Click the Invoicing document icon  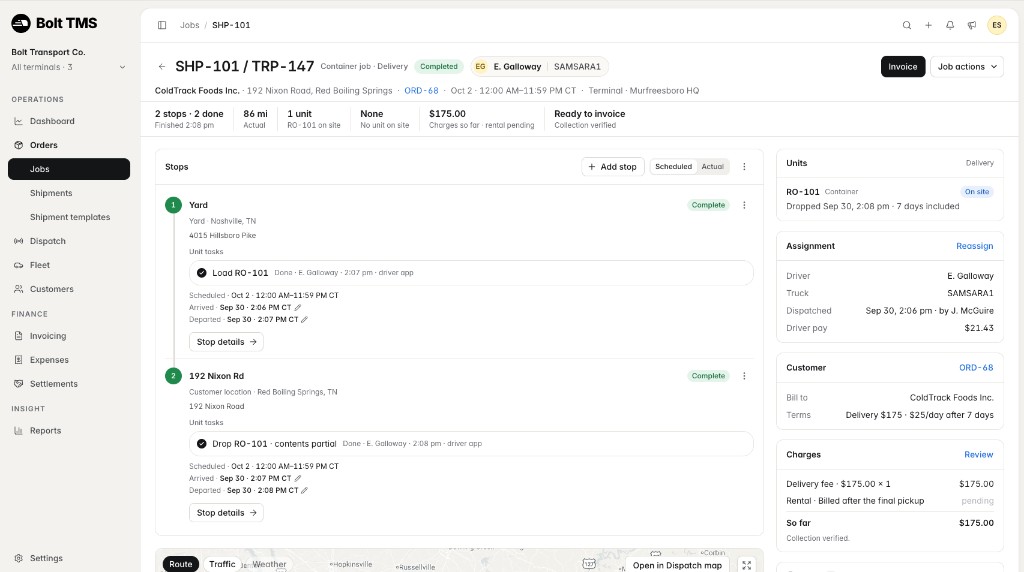pyautogui.click(x=18, y=336)
